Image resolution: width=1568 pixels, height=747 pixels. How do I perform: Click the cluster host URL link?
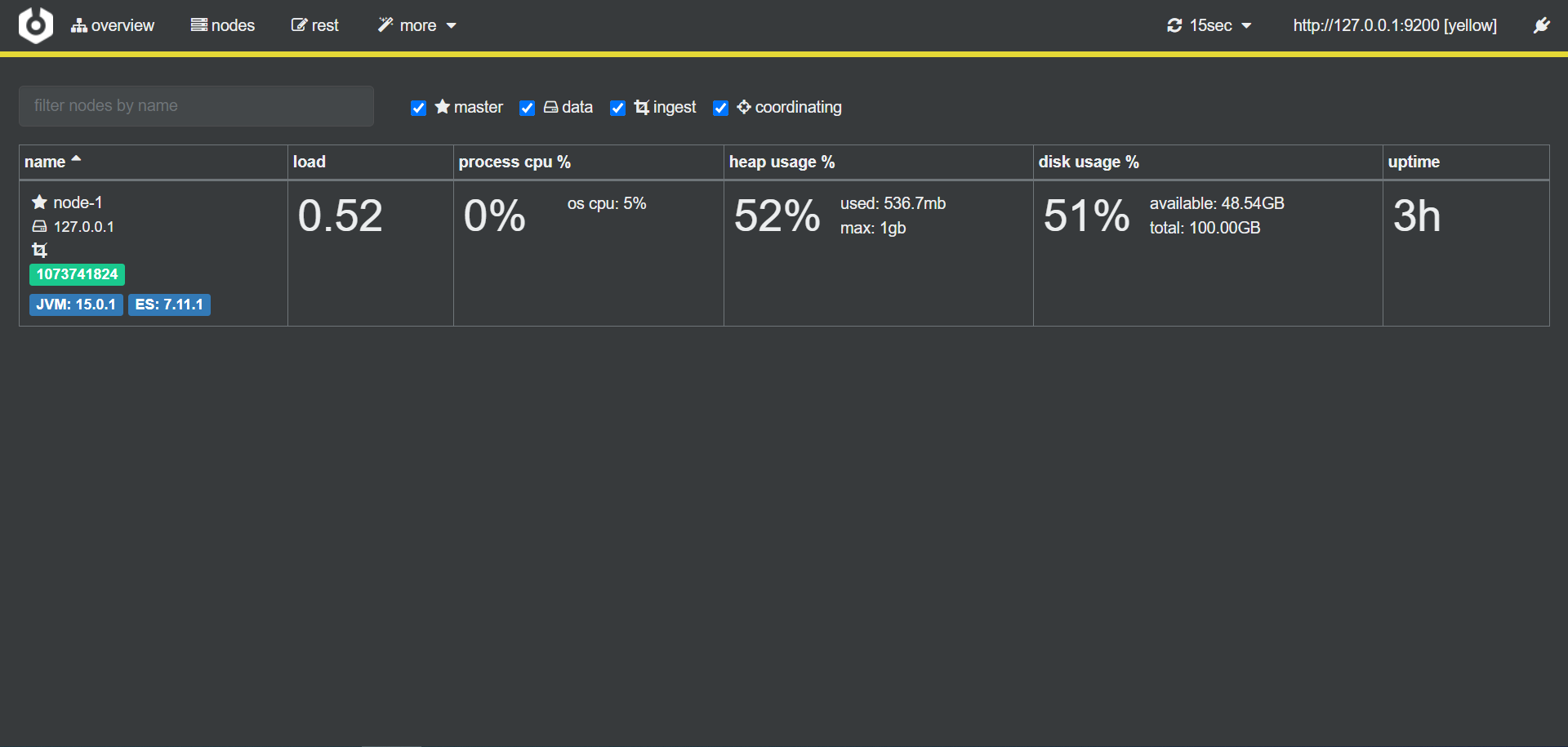(x=1394, y=25)
